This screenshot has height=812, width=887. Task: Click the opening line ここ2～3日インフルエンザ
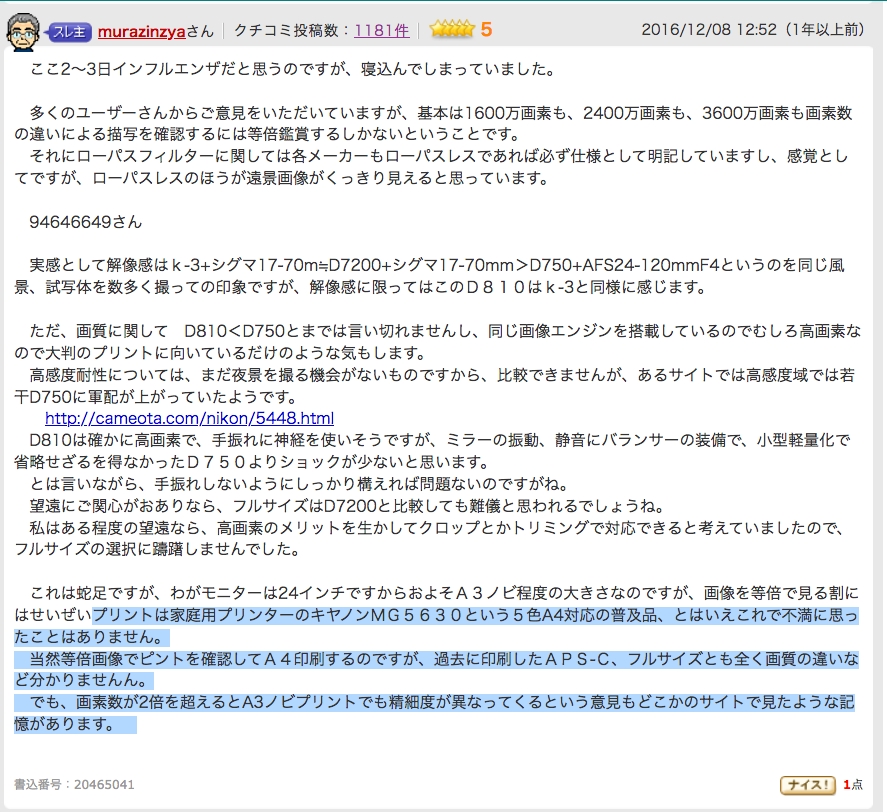click(293, 69)
